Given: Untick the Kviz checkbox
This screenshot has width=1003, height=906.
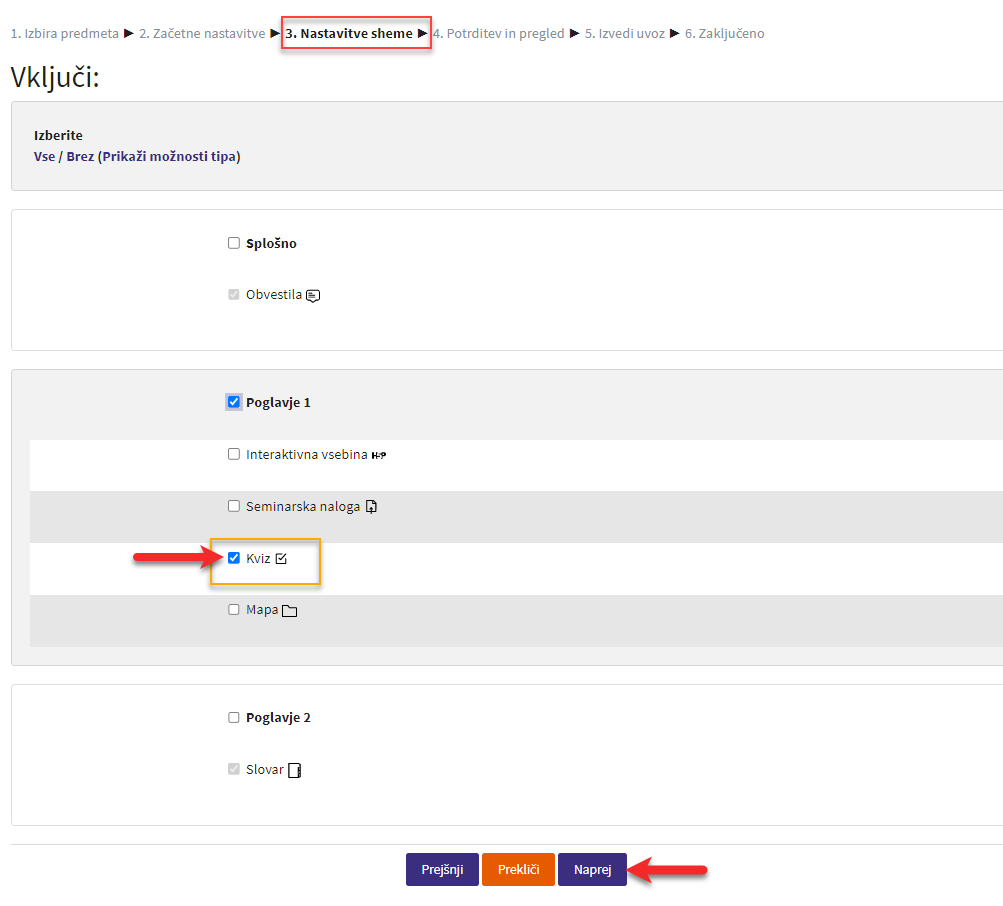Looking at the screenshot, I should click(233, 558).
